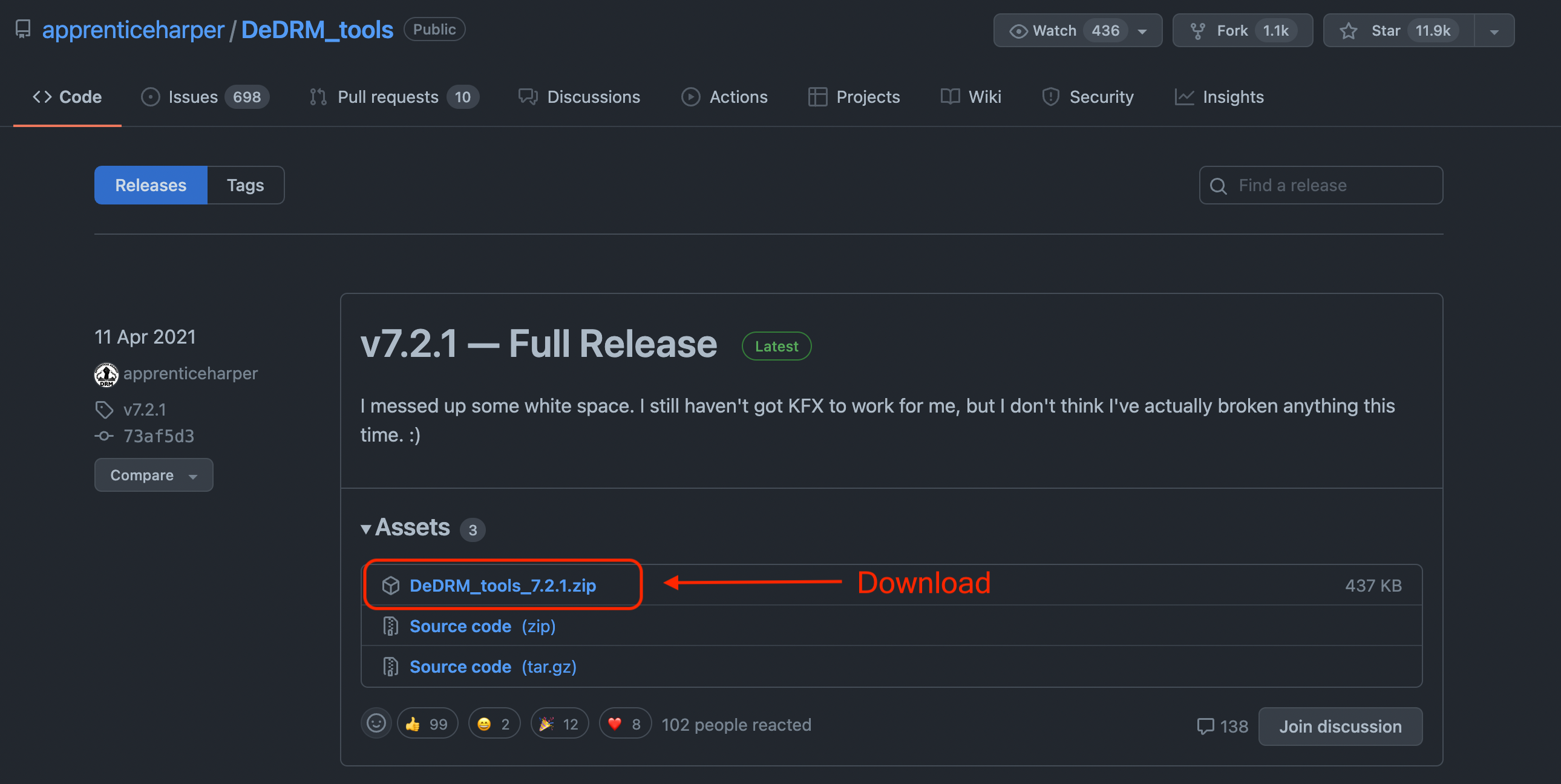Switch to the Code tab

67,97
